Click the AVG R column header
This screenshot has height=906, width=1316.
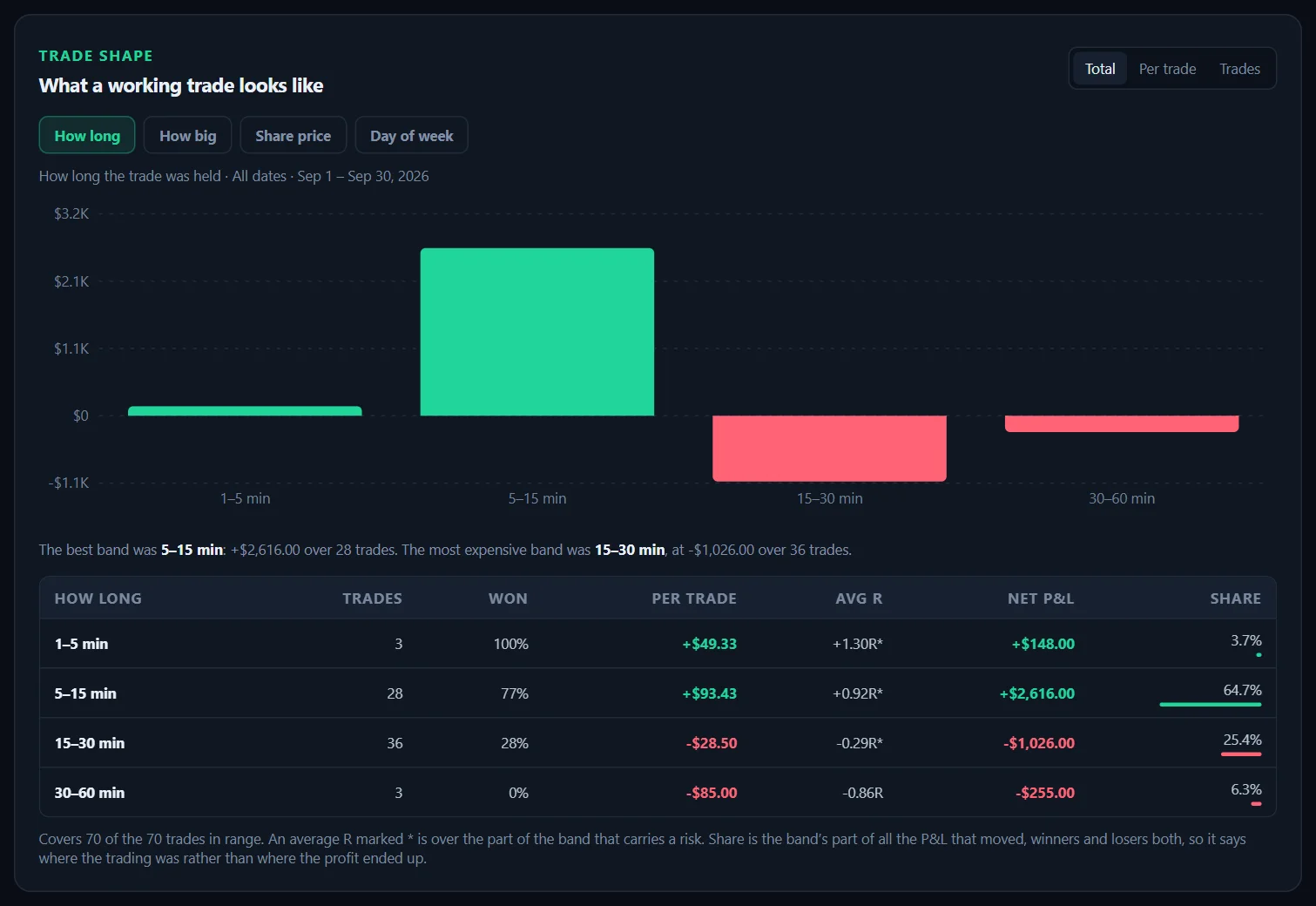coord(859,598)
